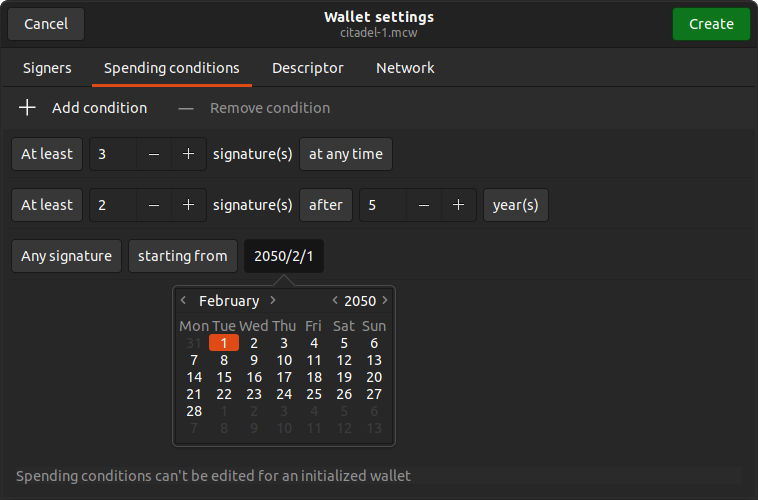Click the Cancel button
This screenshot has height=500, width=758.
pyautogui.click(x=46, y=24)
